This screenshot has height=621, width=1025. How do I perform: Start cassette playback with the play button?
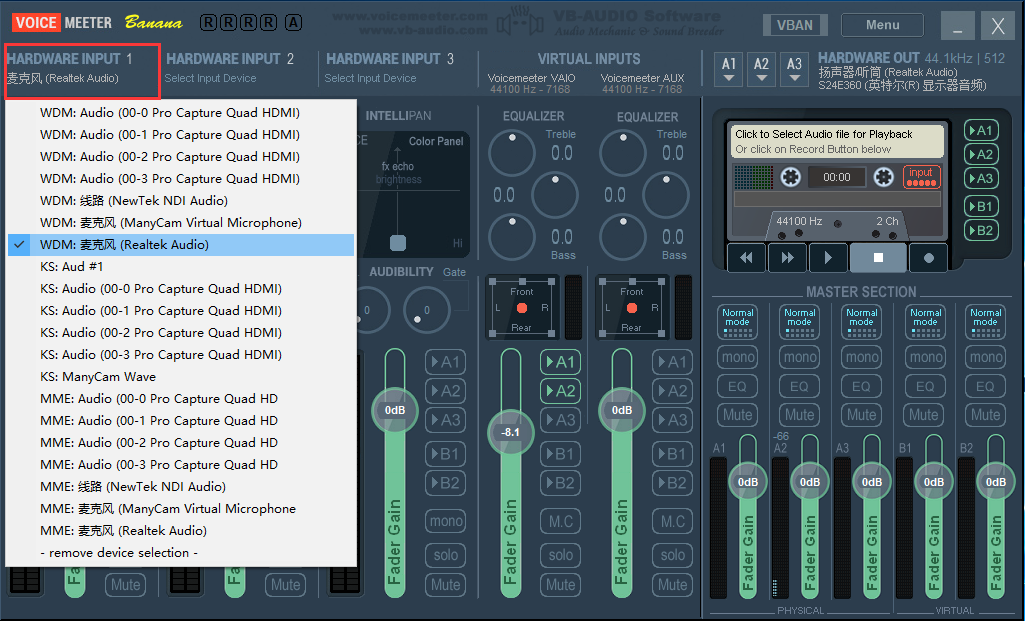[x=828, y=258]
